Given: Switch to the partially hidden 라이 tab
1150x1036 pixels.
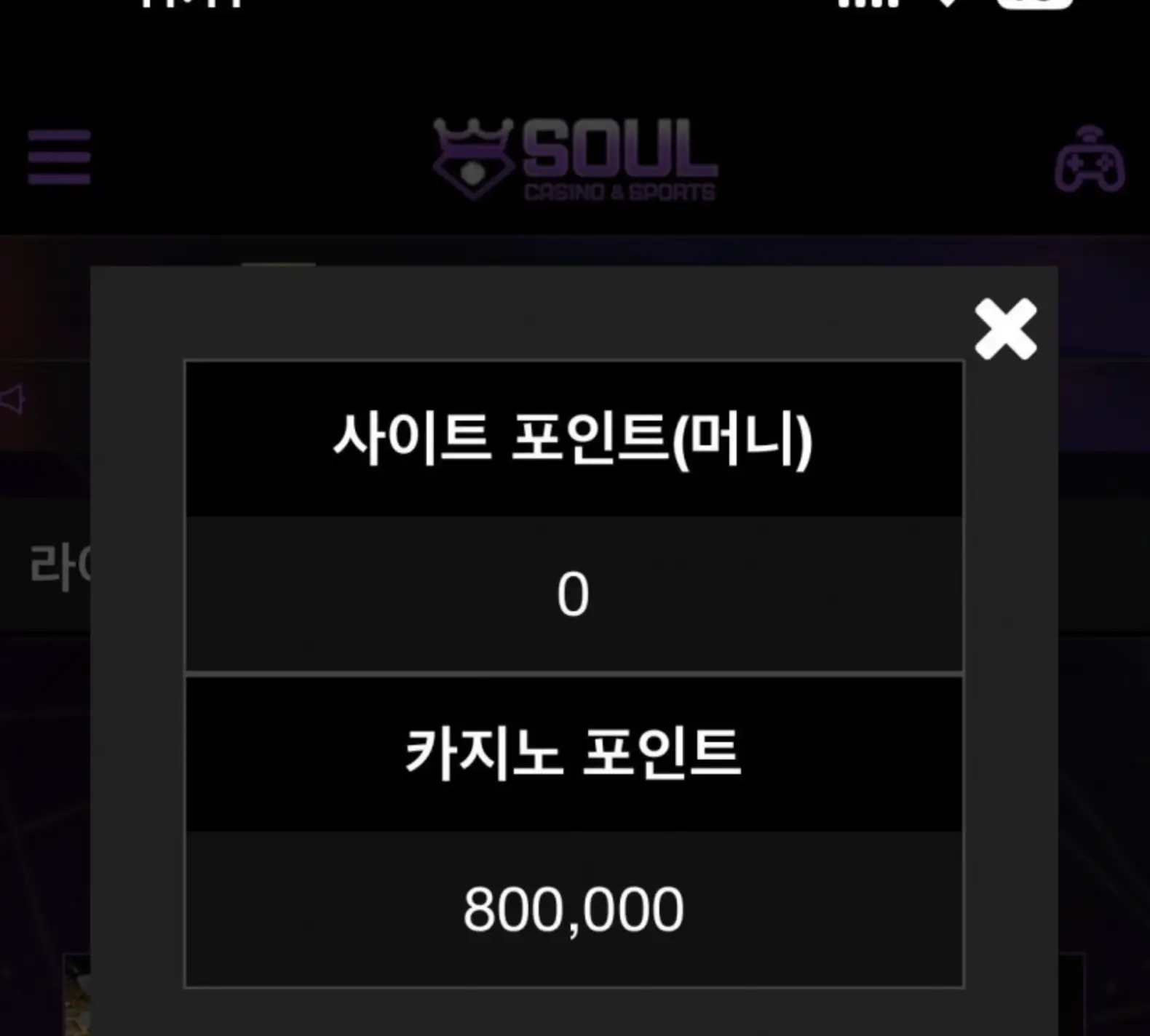Looking at the screenshot, I should pyautogui.click(x=60, y=567).
